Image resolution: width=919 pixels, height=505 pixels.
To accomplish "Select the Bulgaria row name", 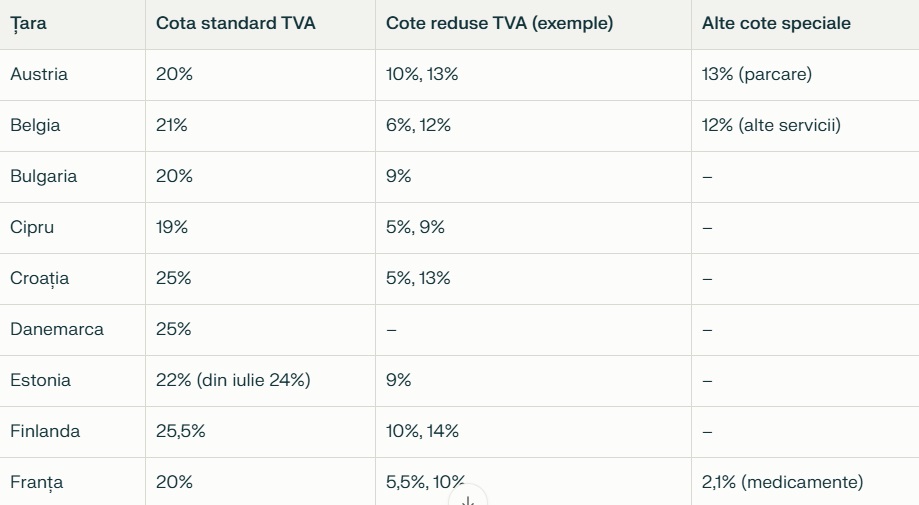I will 43,177.
